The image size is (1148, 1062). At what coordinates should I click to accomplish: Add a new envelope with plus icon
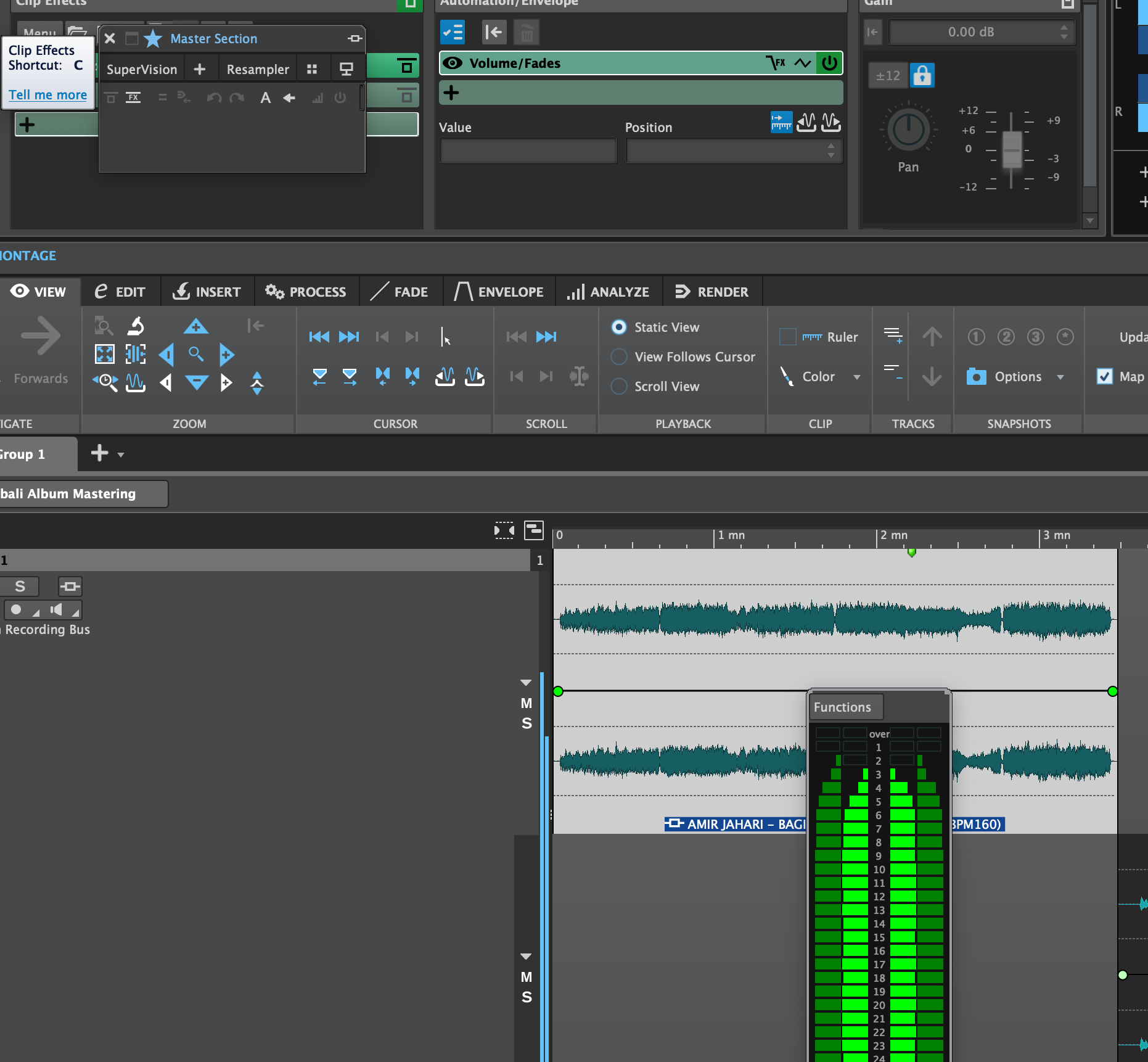click(x=451, y=93)
